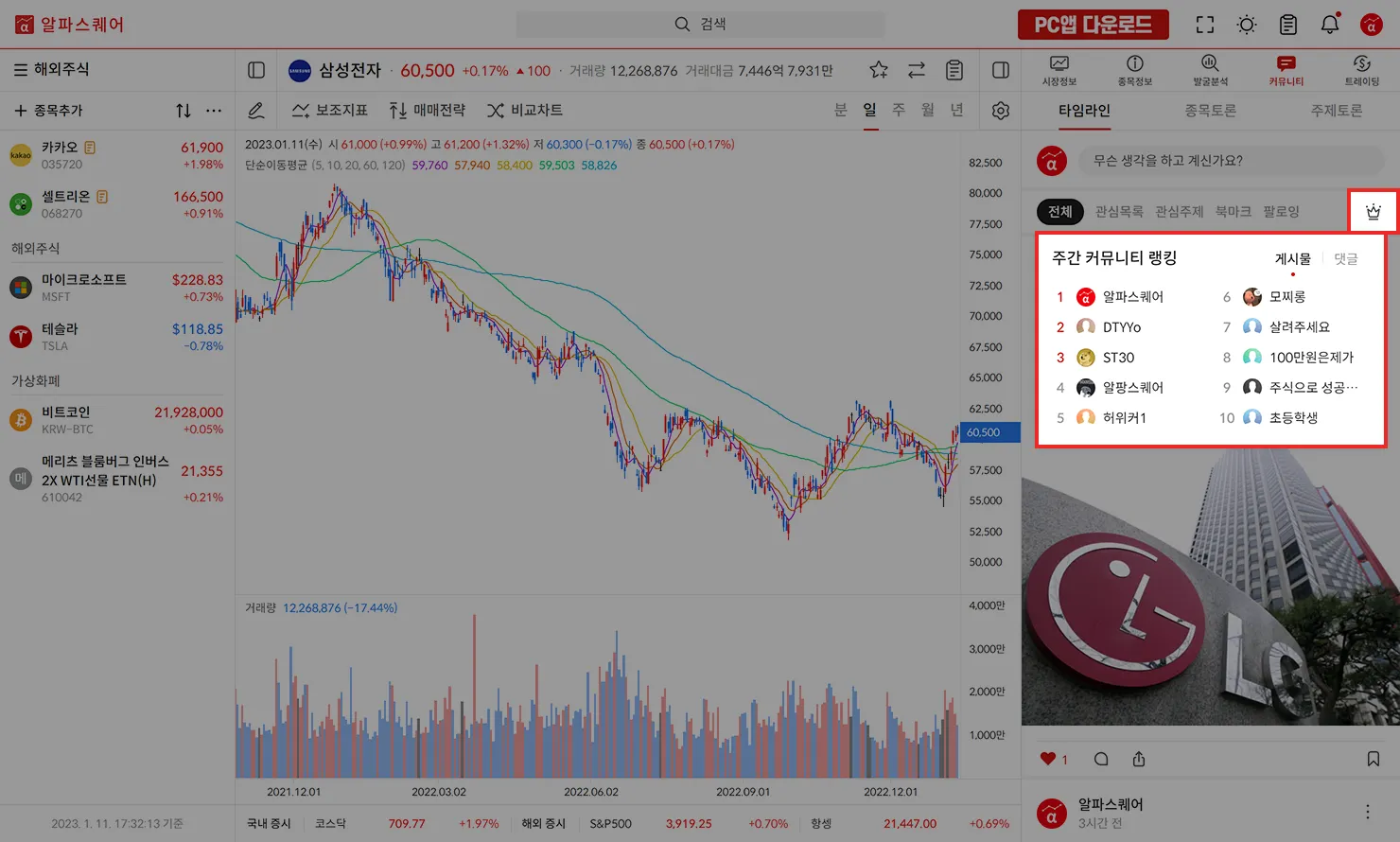1400x842 pixels.
Task: Add 삼성전자 to favorites star
Action: (x=879, y=70)
